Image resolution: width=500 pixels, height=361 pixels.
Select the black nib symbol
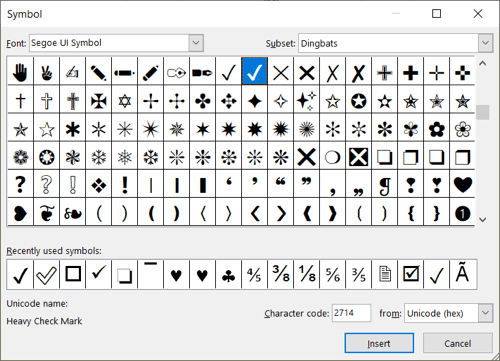(202, 71)
